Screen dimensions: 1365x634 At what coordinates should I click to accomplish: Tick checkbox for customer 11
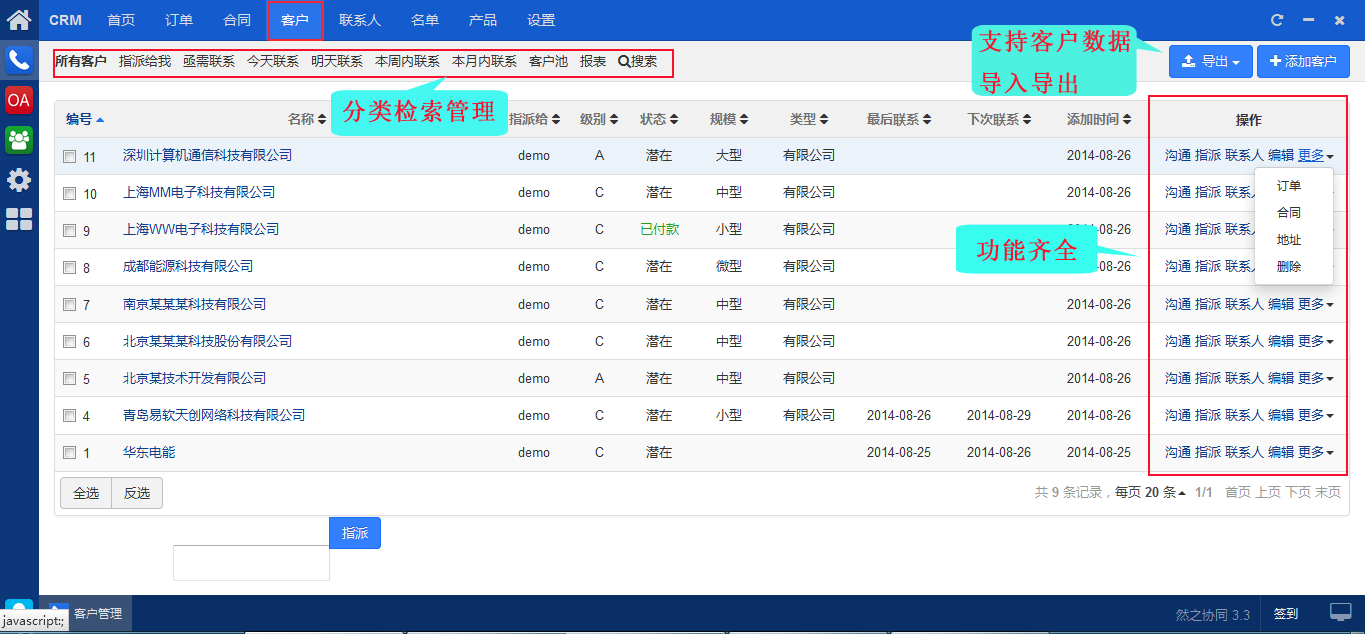pyautogui.click(x=69, y=156)
